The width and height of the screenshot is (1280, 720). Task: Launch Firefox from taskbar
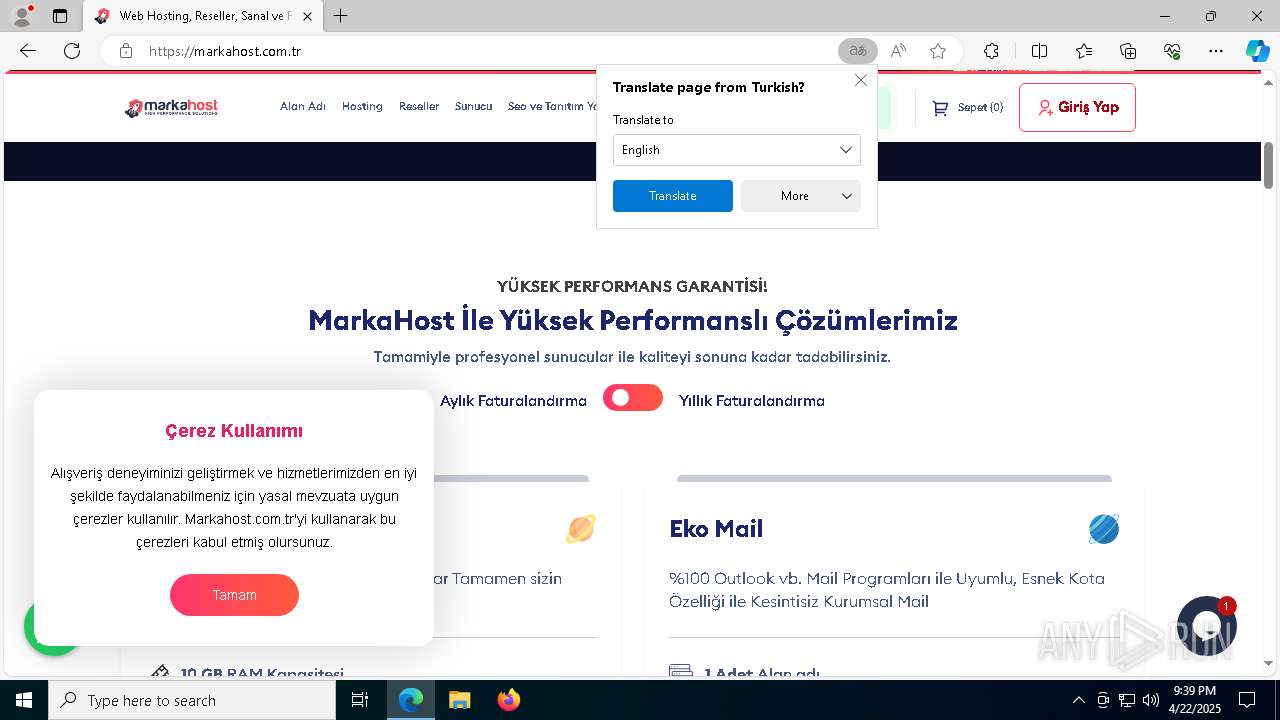tap(508, 700)
